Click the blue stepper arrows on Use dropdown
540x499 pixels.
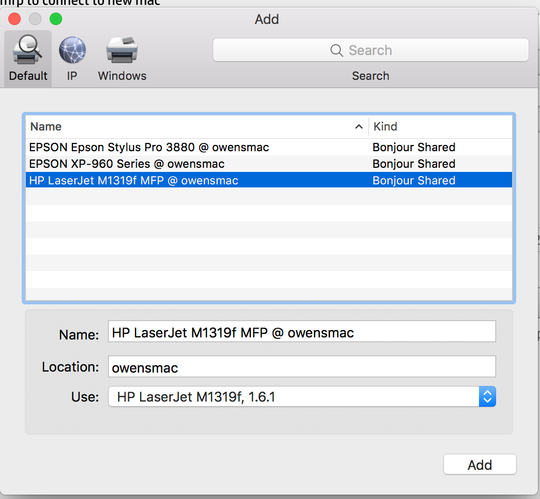(x=487, y=397)
